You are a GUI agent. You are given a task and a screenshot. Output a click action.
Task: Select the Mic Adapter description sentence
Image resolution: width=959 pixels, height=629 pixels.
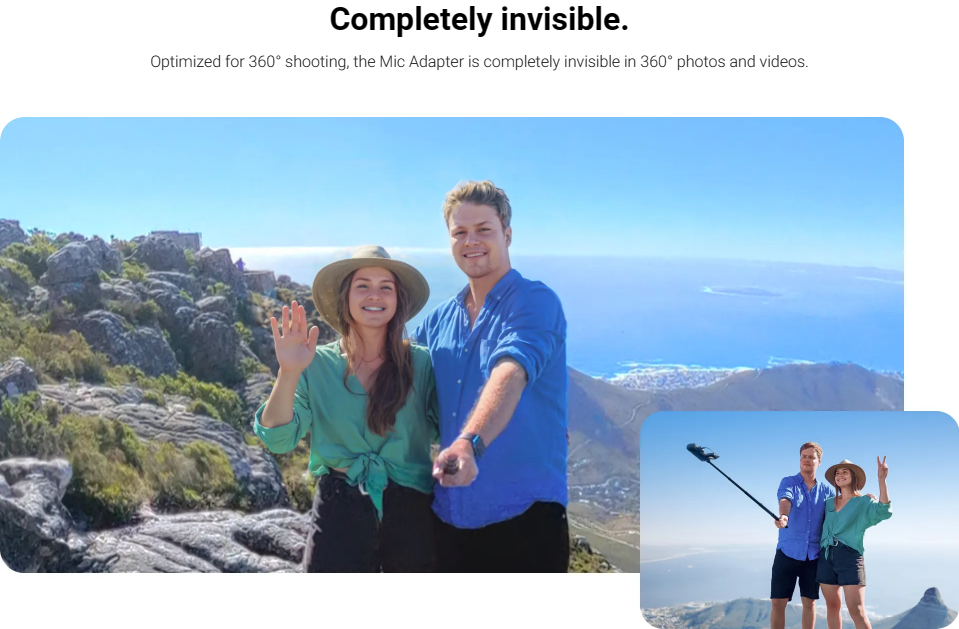click(479, 62)
